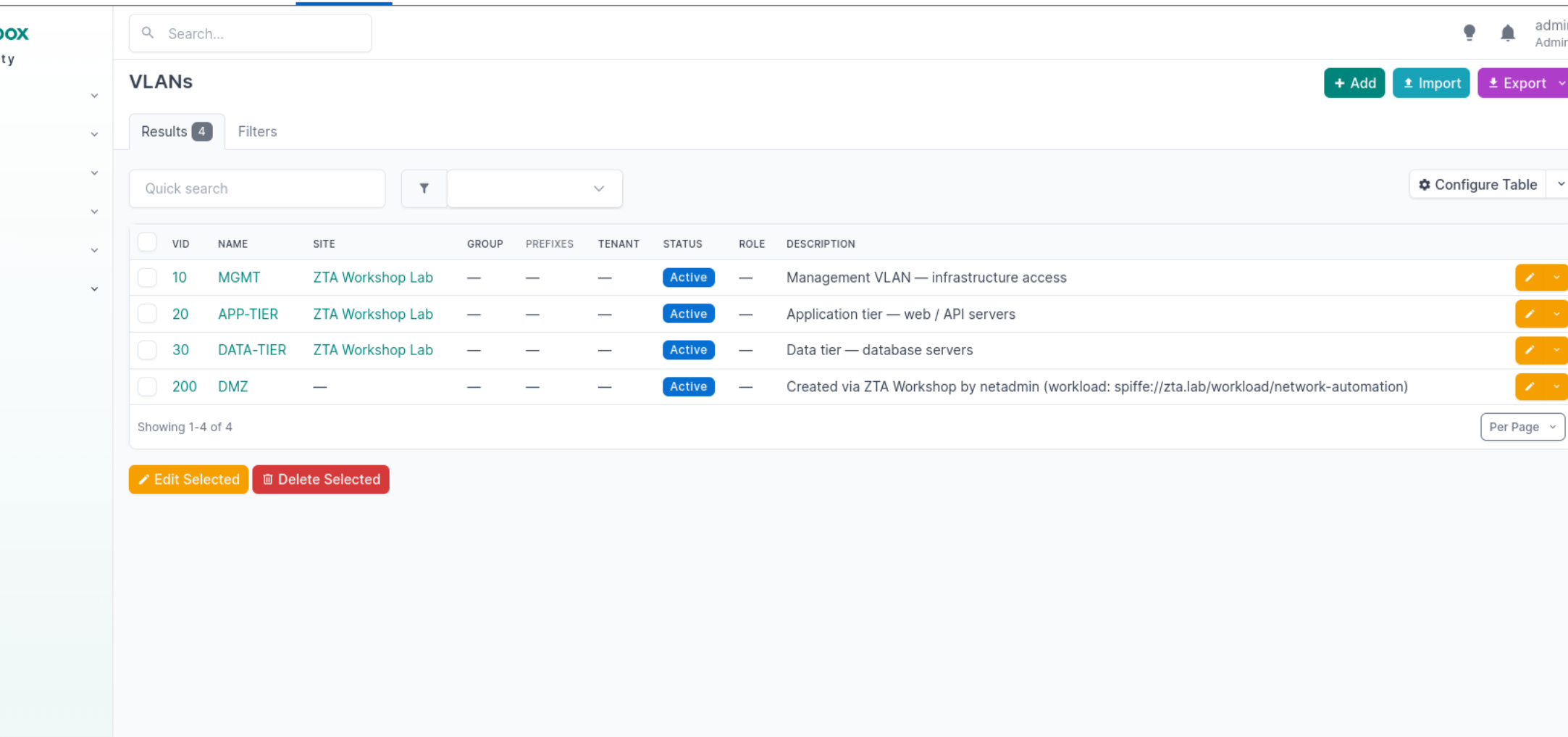
Task: Expand the Export dropdown arrow
Action: click(1561, 83)
